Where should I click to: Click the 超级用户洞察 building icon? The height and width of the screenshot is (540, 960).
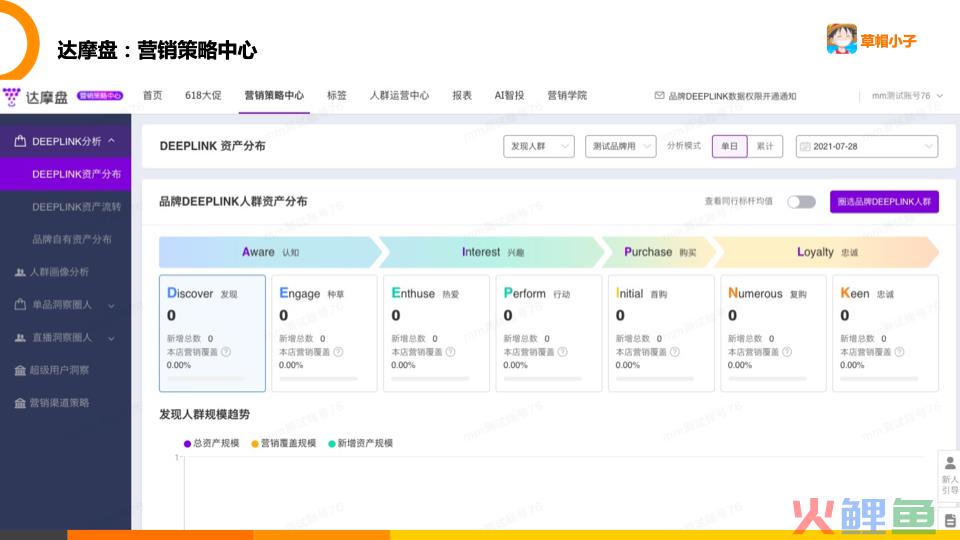click(x=20, y=370)
